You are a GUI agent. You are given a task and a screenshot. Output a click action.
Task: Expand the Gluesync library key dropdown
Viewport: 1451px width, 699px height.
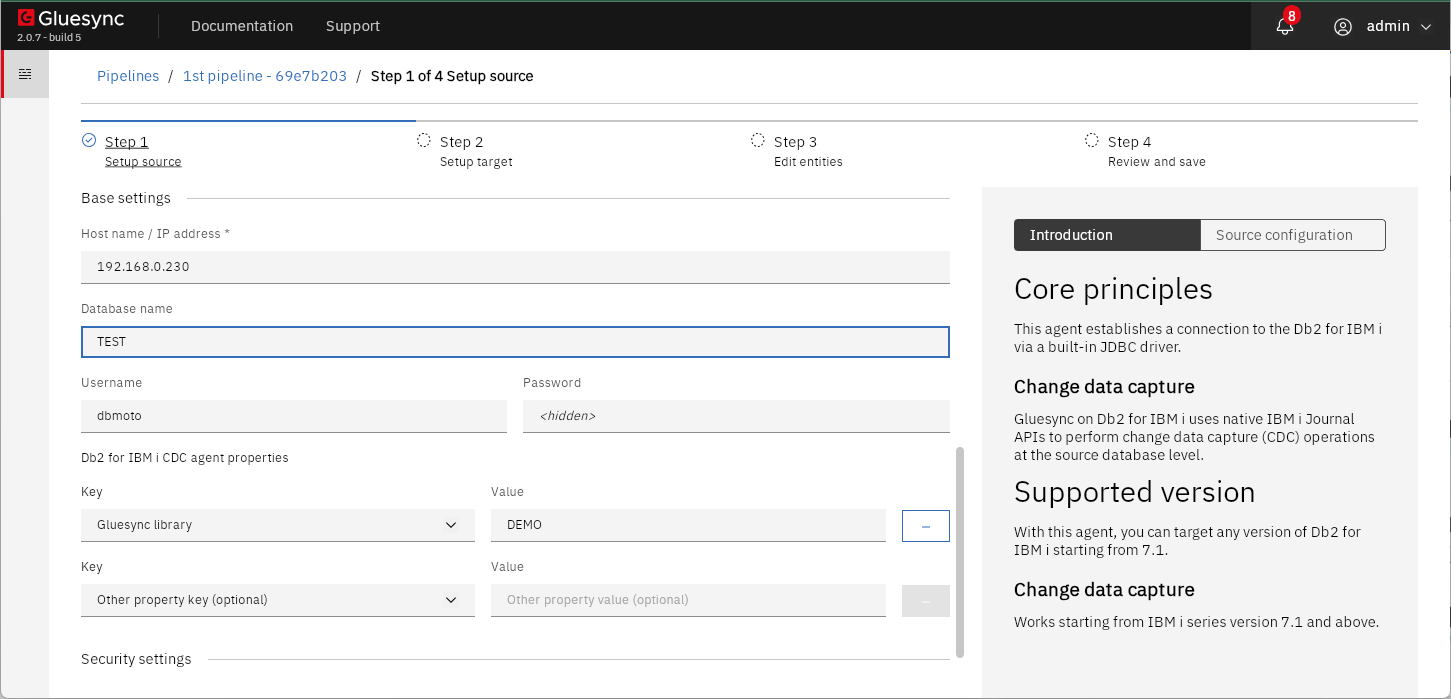(450, 525)
